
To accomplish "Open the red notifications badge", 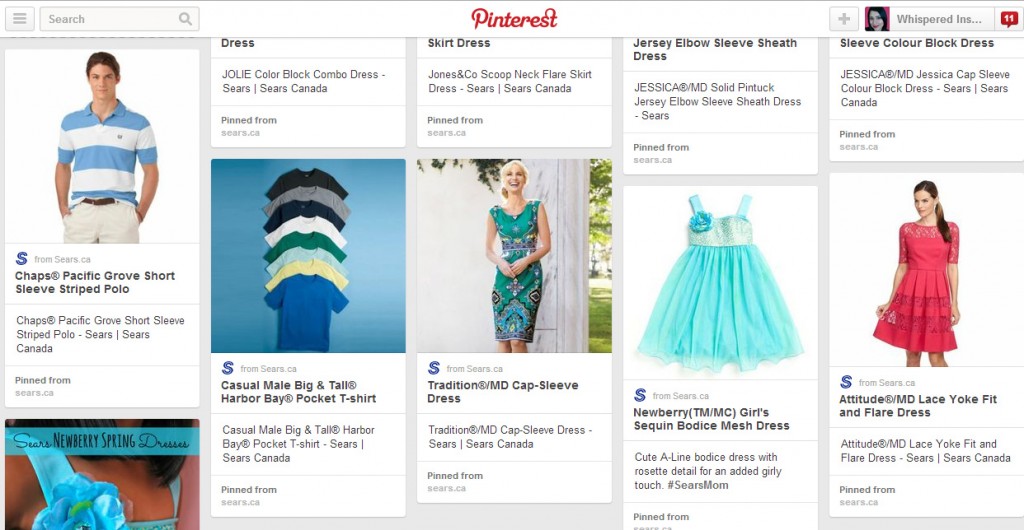I will (1009, 19).
